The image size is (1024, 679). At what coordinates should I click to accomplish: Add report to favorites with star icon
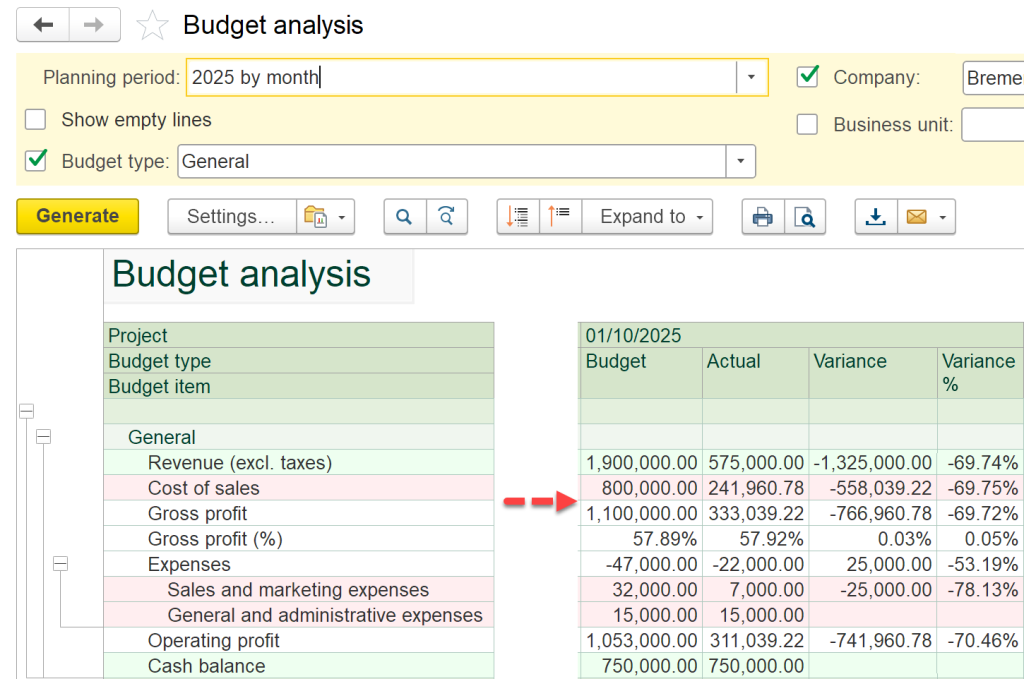click(x=152, y=25)
